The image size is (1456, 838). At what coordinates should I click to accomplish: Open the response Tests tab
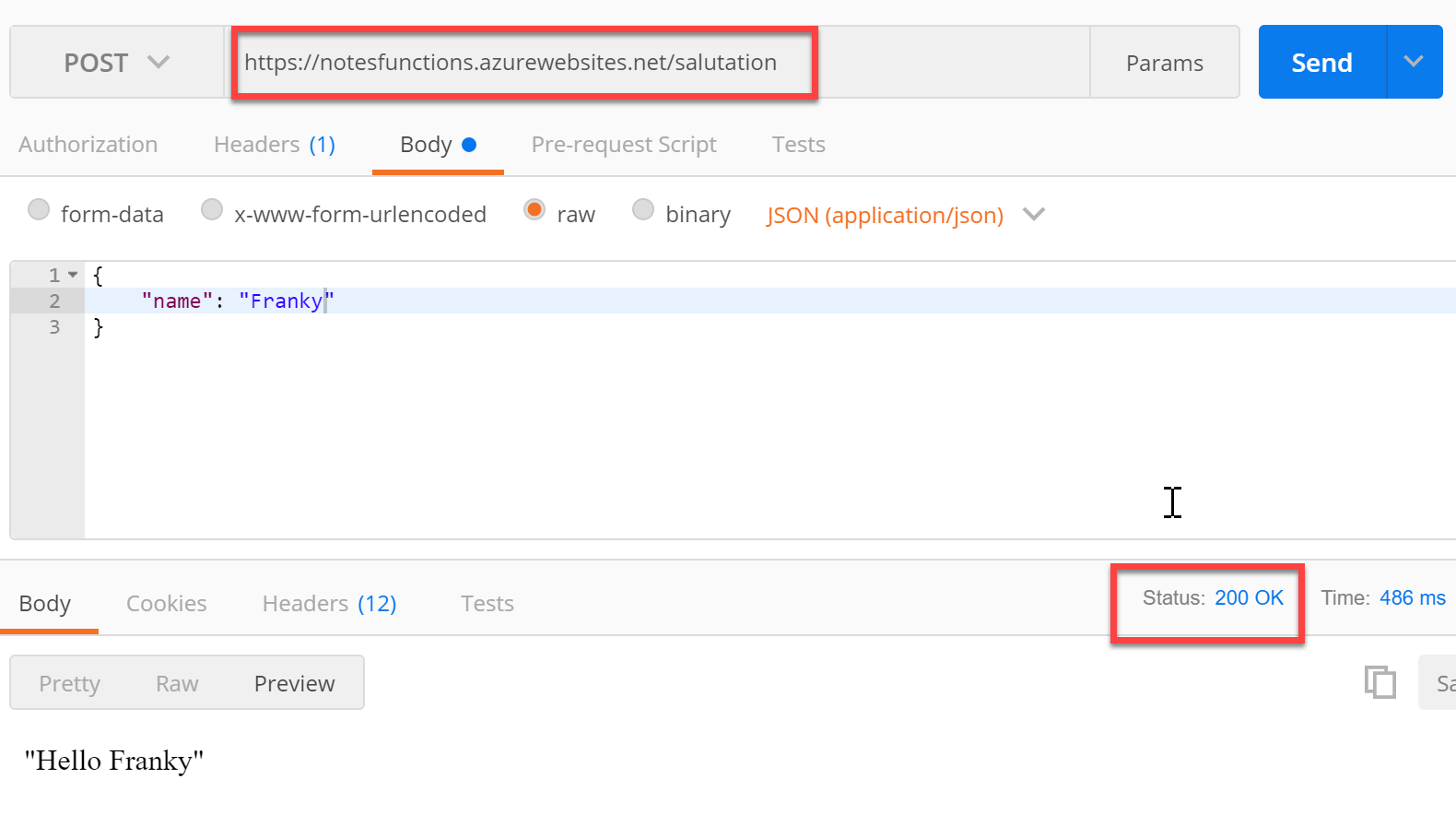[x=487, y=604]
